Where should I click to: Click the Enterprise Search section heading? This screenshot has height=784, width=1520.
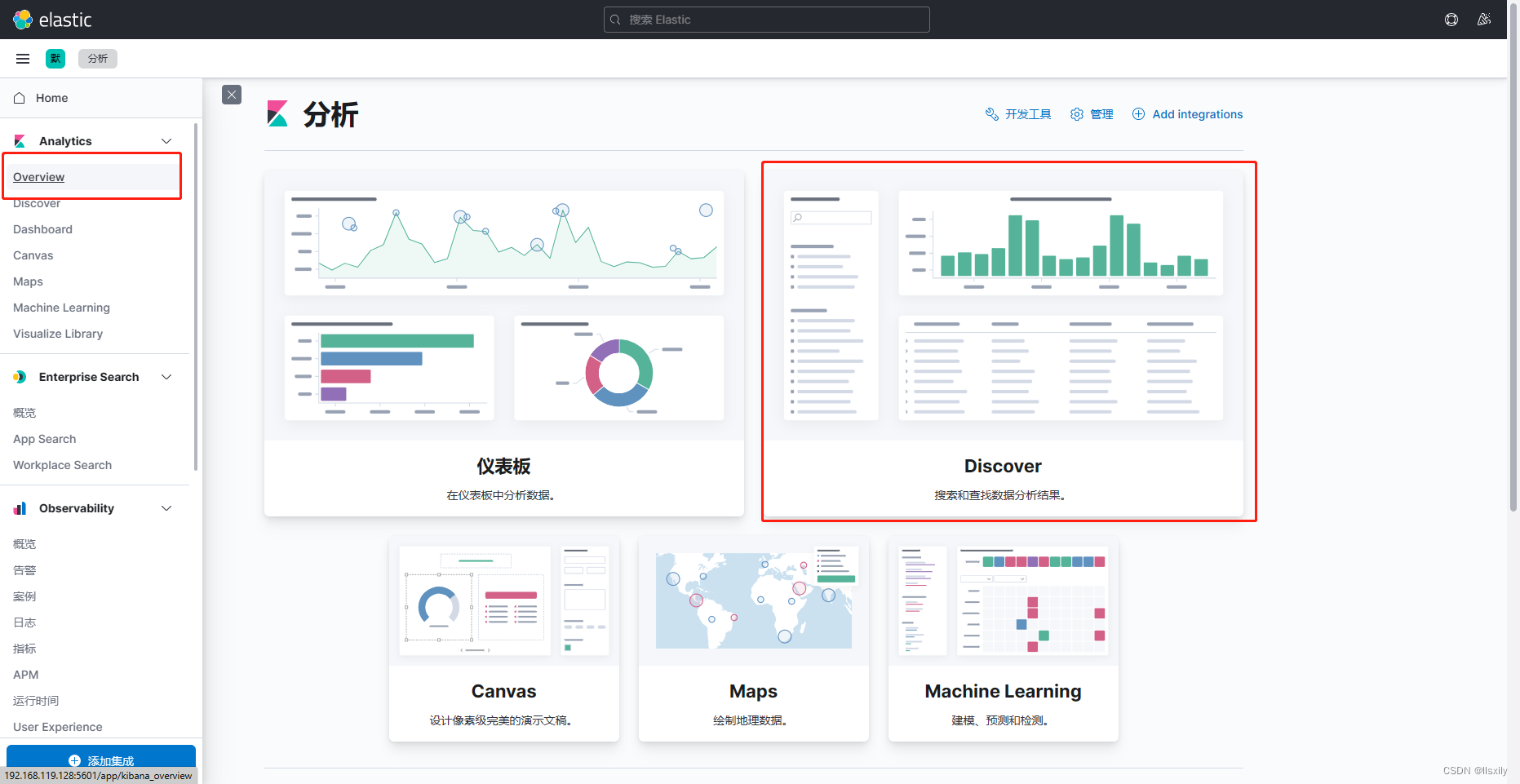(89, 377)
